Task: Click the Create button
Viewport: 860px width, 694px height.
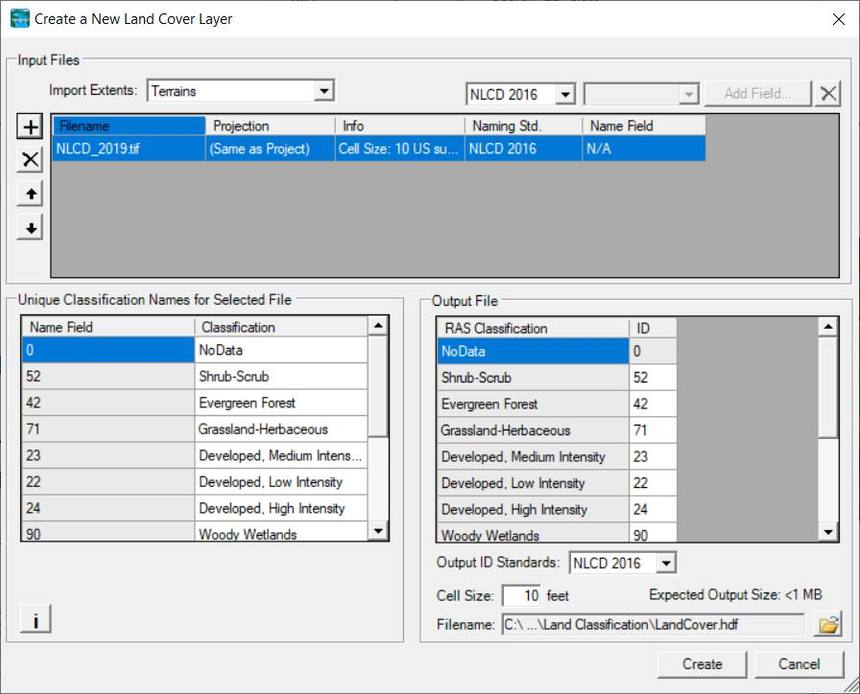Action: pyautogui.click(x=702, y=664)
